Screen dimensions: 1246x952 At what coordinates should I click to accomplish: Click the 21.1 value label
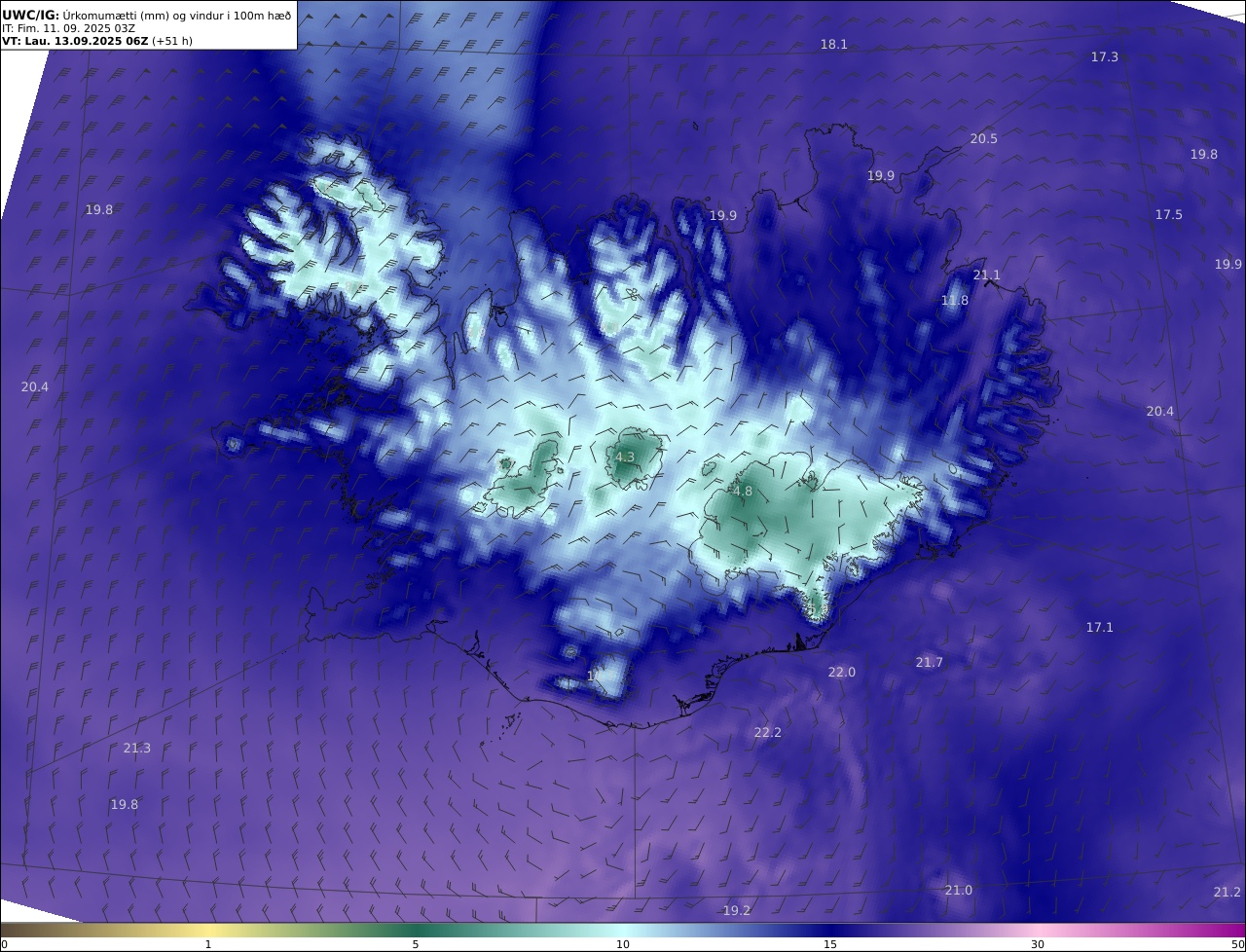pos(987,275)
